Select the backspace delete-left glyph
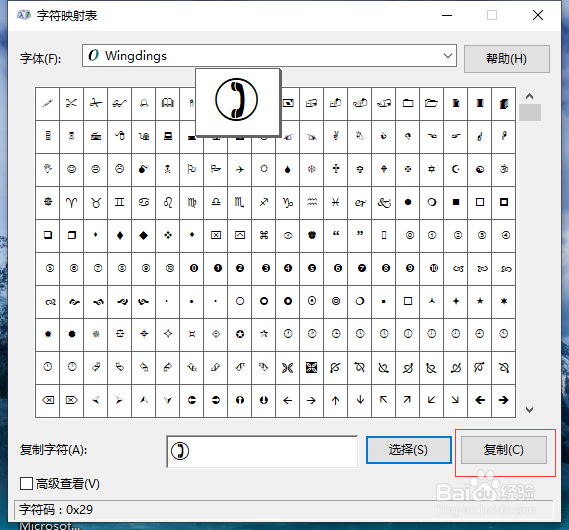The image size is (569, 530). (48, 401)
